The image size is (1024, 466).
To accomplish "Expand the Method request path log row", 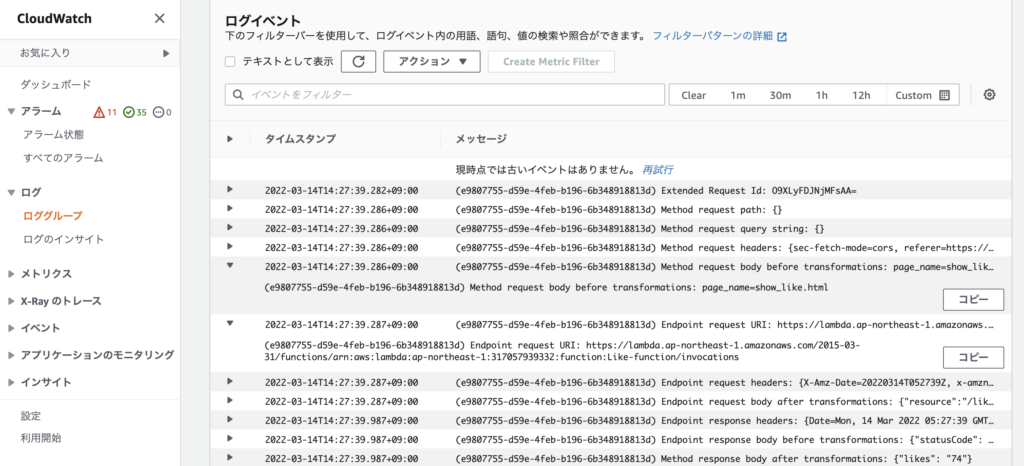I will tap(230, 208).
